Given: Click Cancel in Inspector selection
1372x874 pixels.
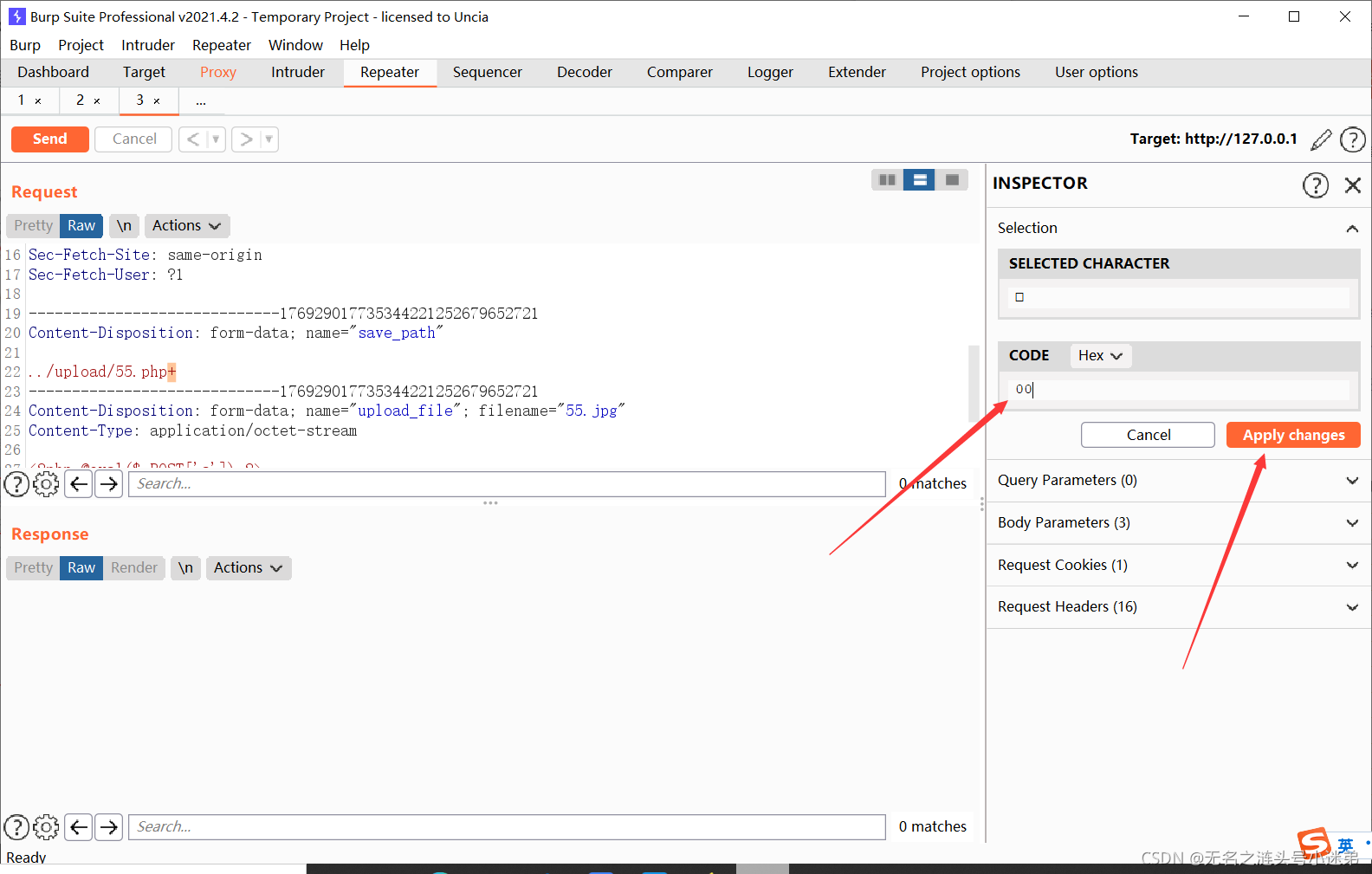Looking at the screenshot, I should pyautogui.click(x=1148, y=435).
